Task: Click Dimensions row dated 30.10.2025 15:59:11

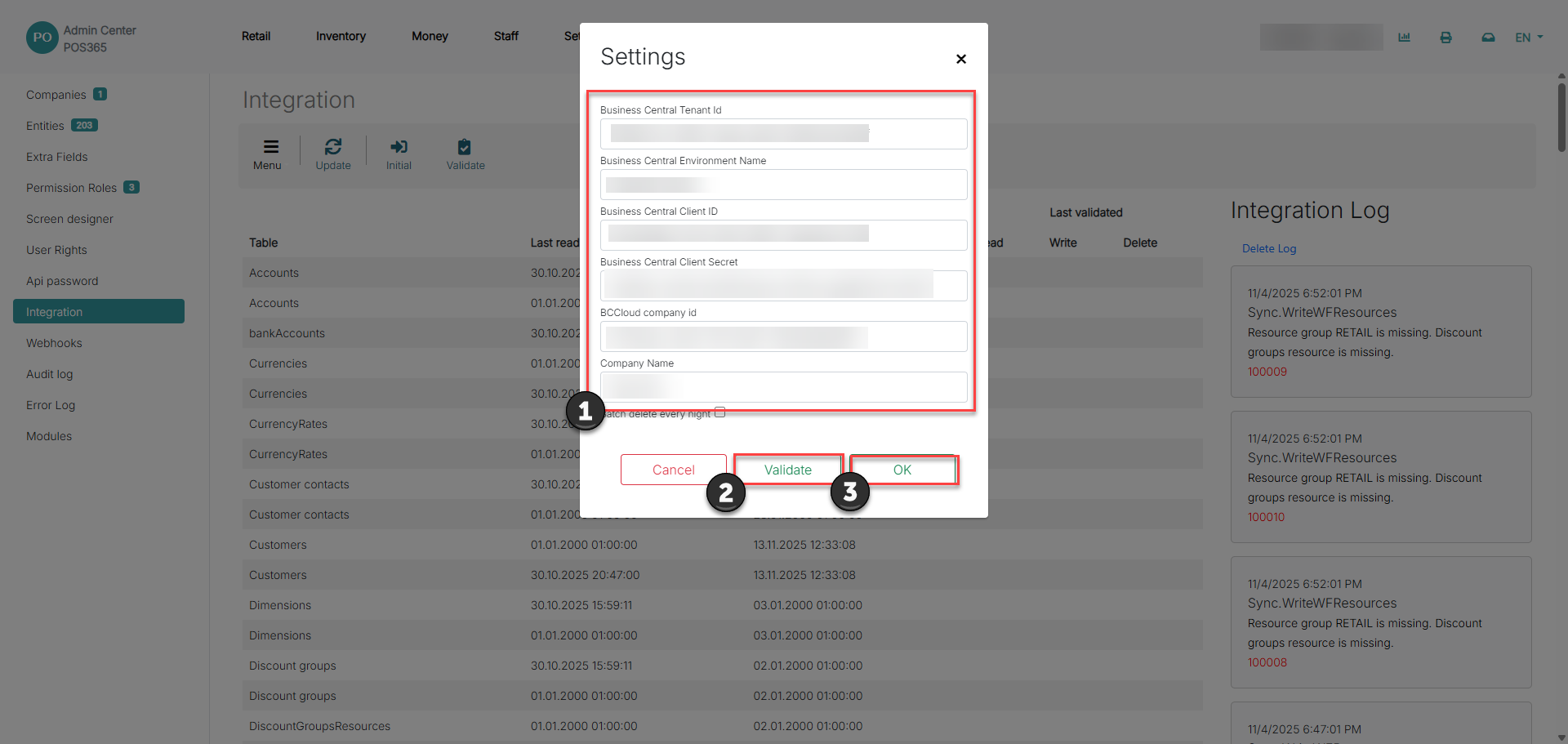Action: 723,605
